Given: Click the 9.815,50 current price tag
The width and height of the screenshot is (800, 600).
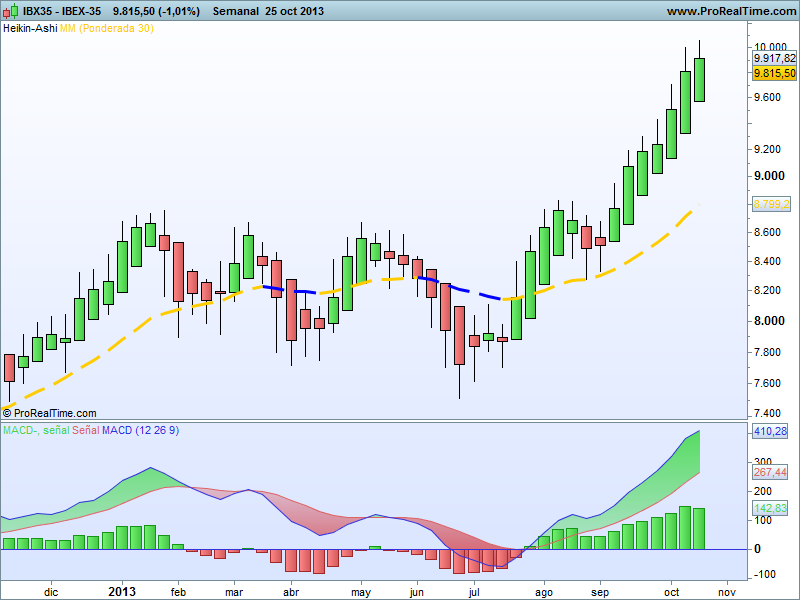Looking at the screenshot, I should (774, 73).
